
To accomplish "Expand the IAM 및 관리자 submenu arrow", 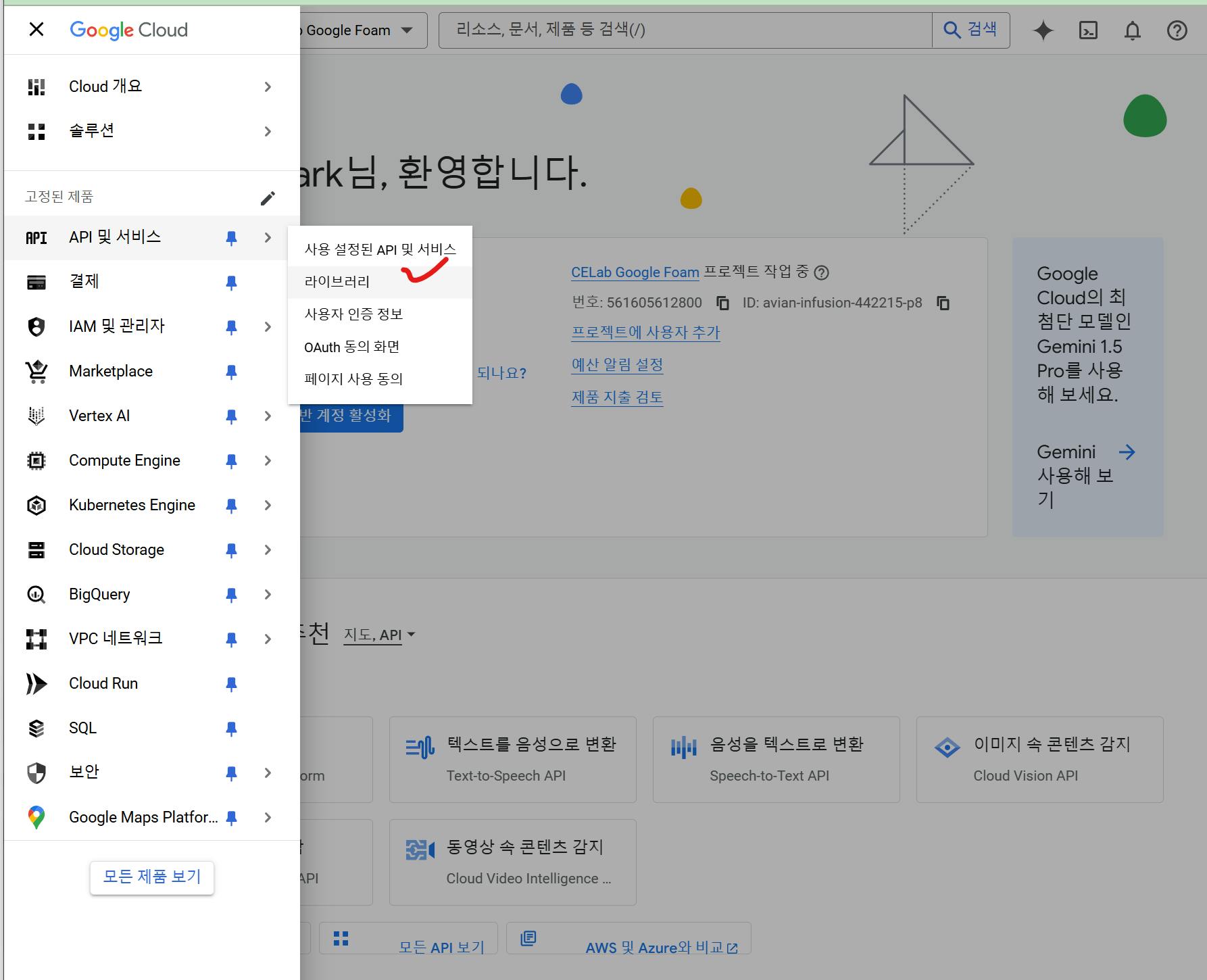I will pyautogui.click(x=268, y=327).
